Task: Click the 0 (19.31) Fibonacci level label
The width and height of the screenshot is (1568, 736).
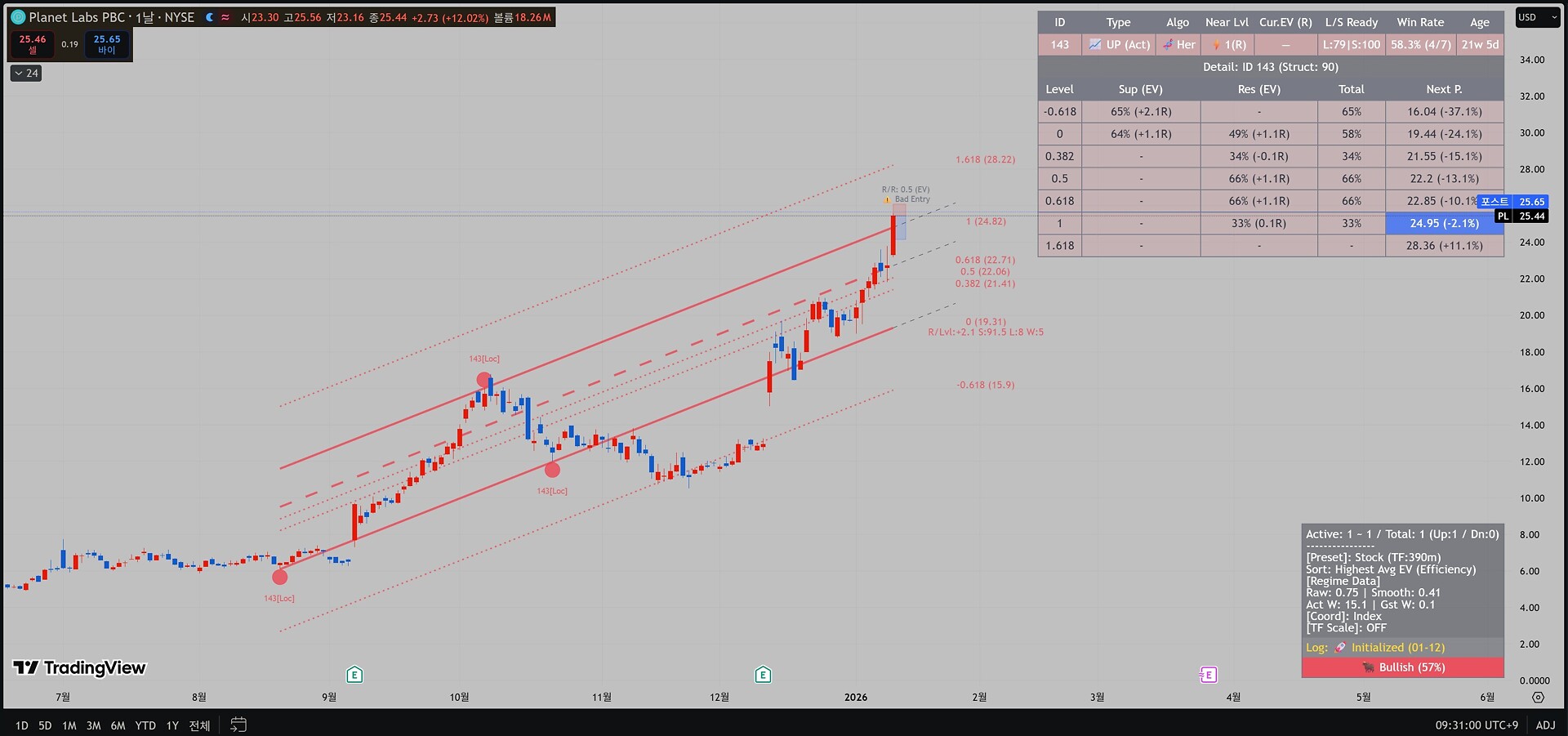Action: coord(986,322)
